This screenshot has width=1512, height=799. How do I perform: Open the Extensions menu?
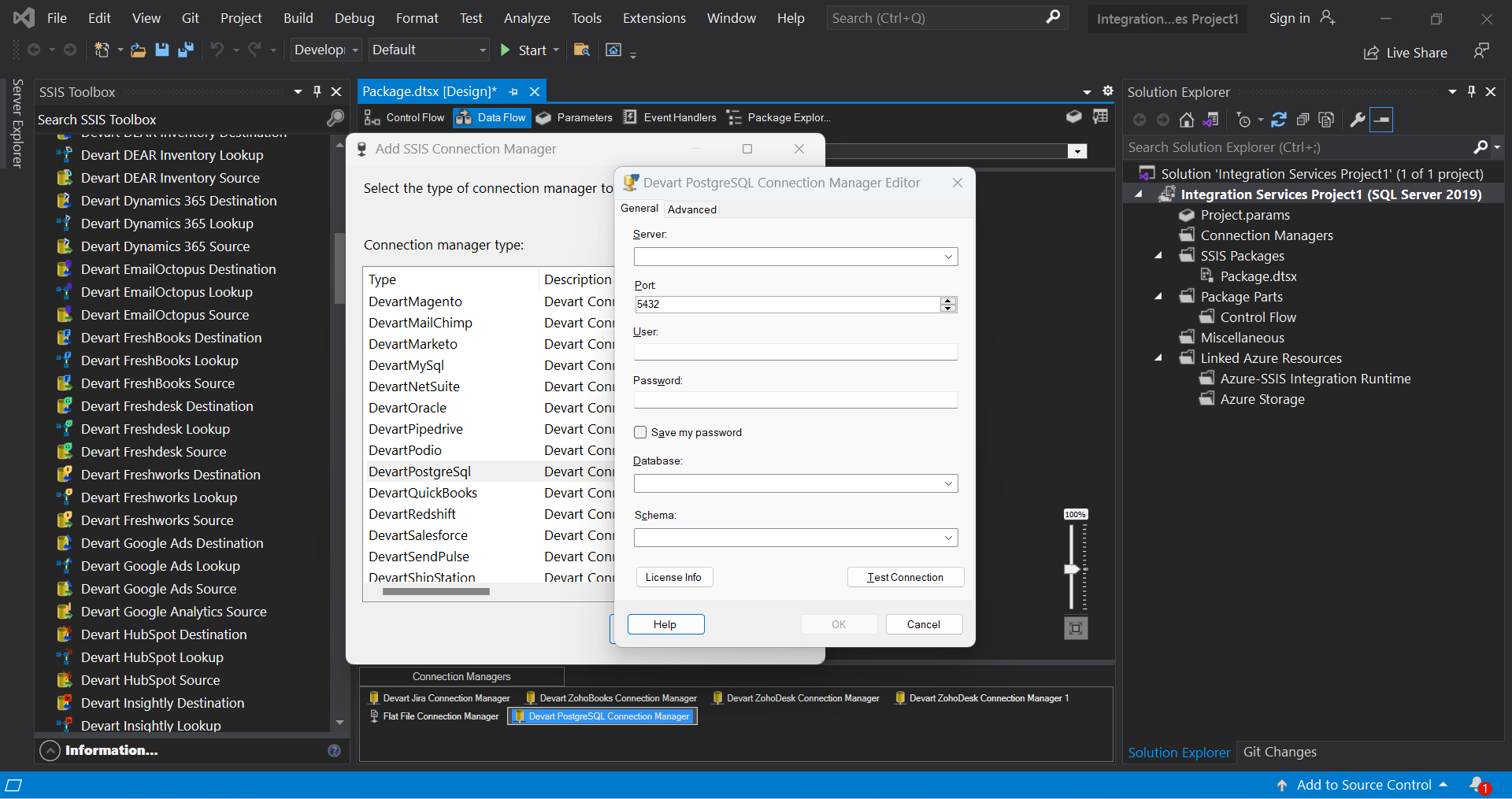654,18
